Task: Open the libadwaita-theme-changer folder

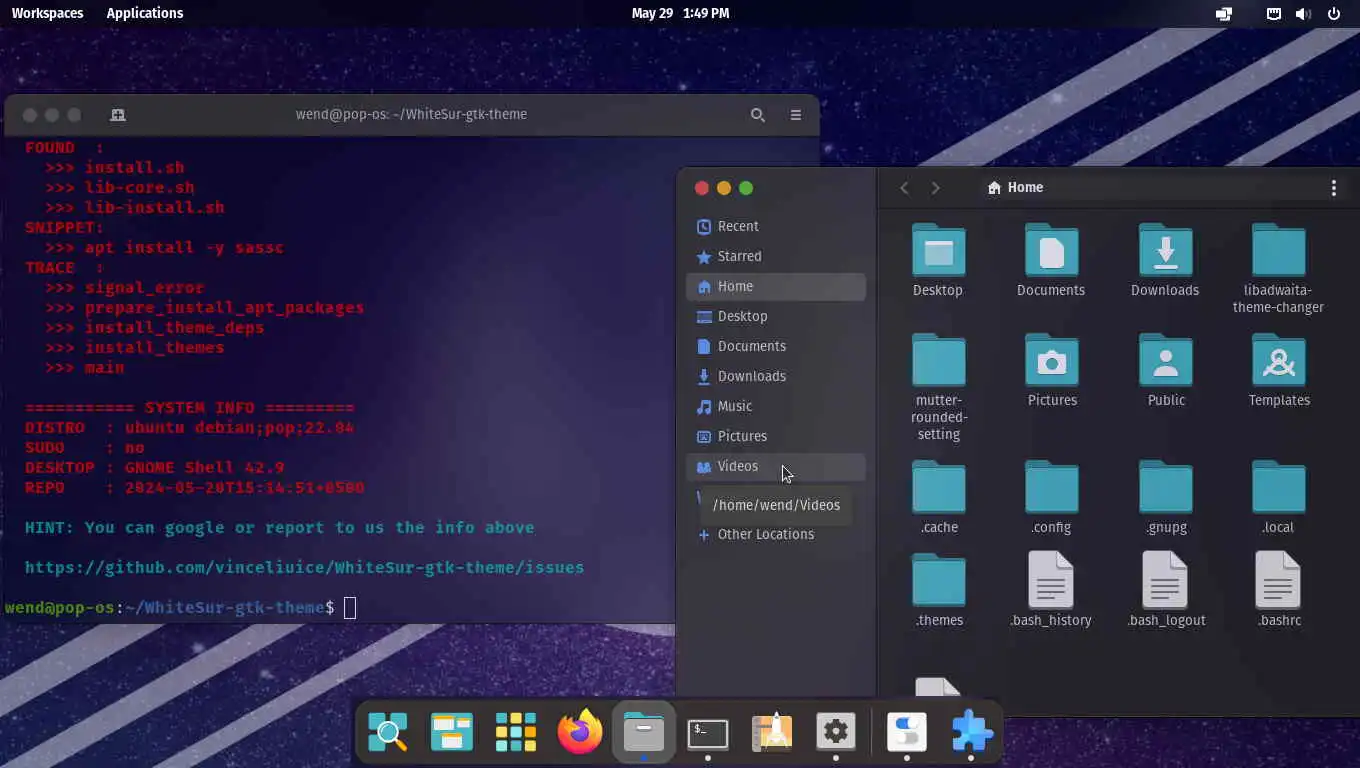Action: pyautogui.click(x=1278, y=268)
